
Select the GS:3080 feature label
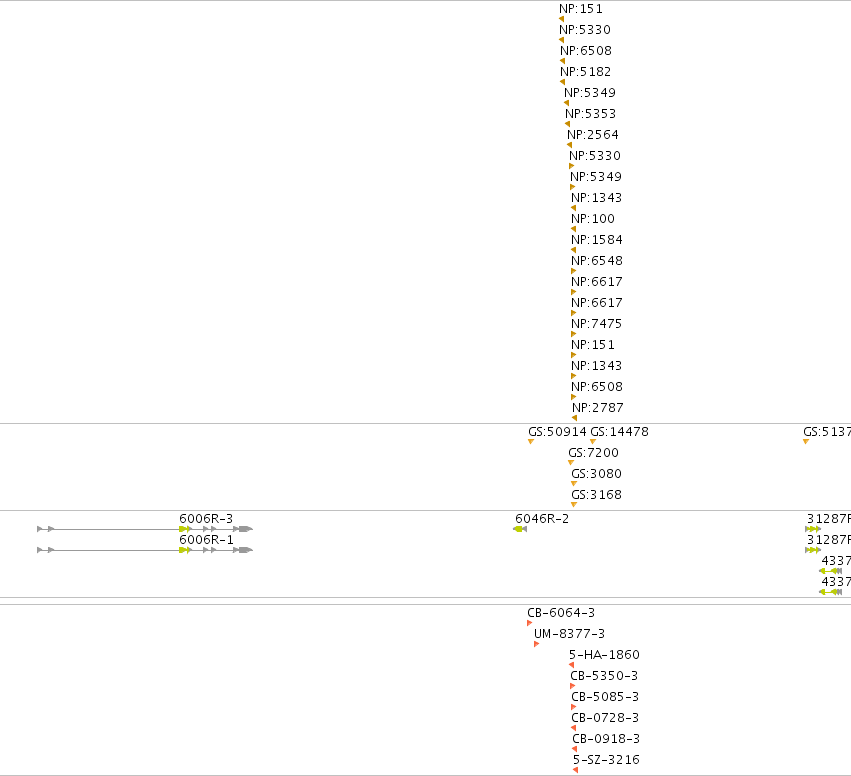tap(596, 474)
